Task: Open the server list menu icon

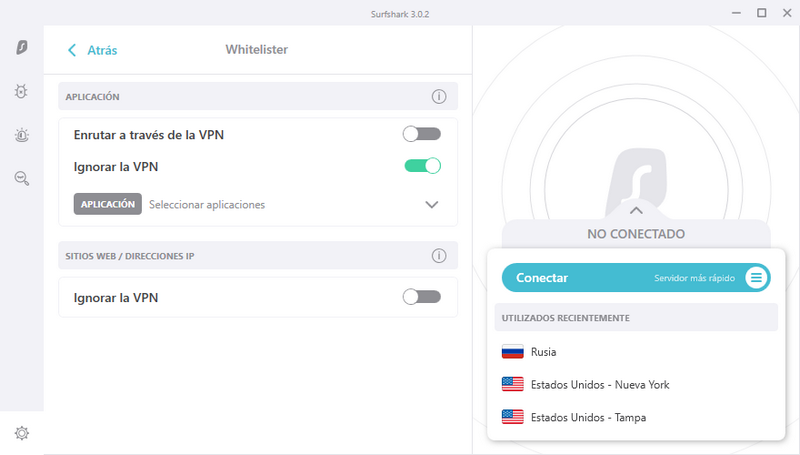Action: point(756,277)
